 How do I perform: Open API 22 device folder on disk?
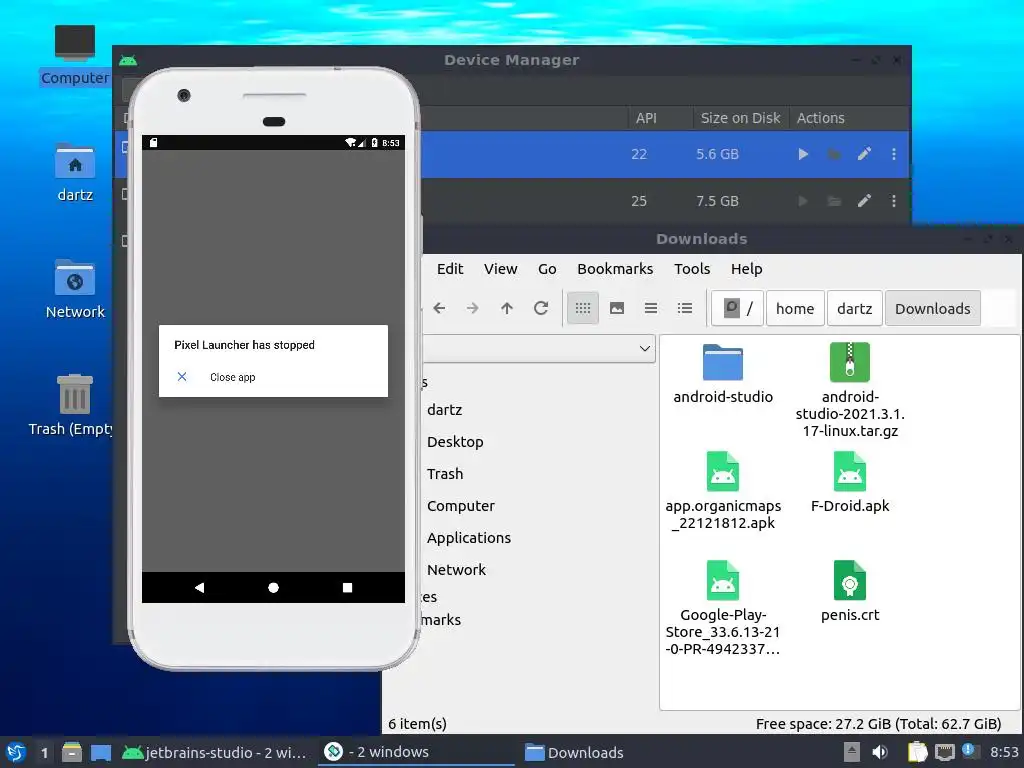[x=834, y=154]
